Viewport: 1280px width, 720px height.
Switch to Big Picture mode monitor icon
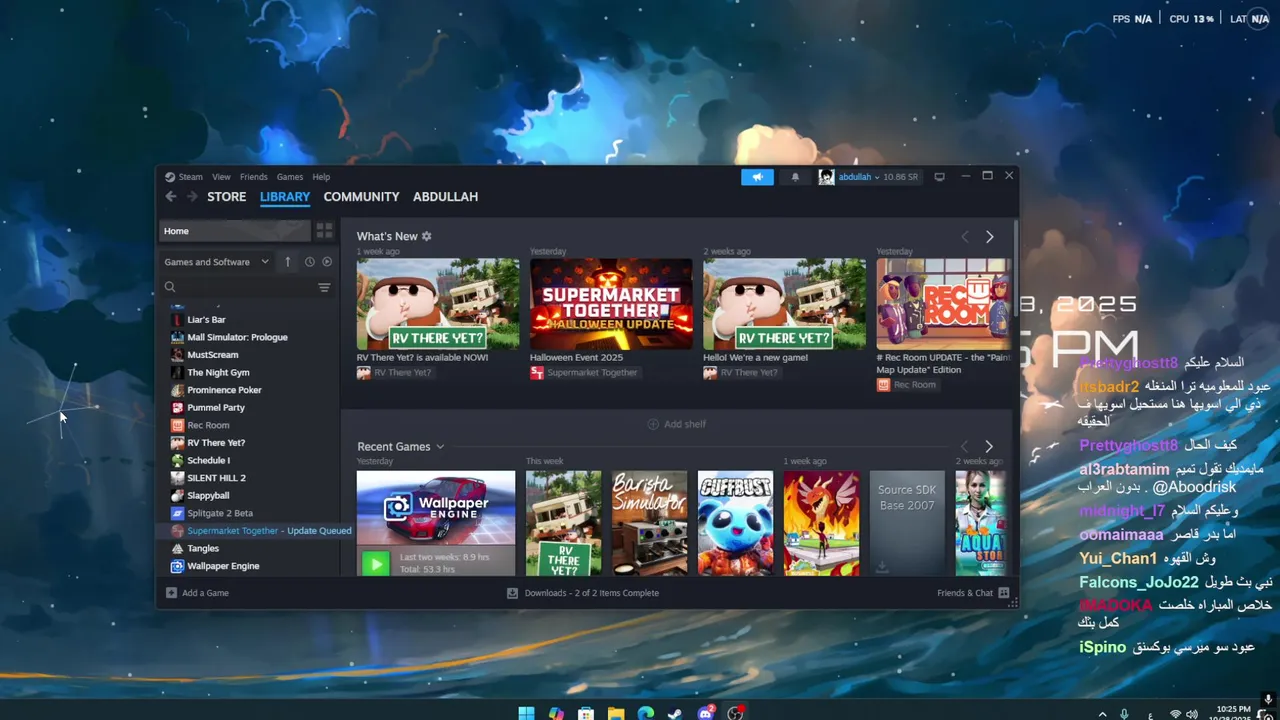point(939,177)
